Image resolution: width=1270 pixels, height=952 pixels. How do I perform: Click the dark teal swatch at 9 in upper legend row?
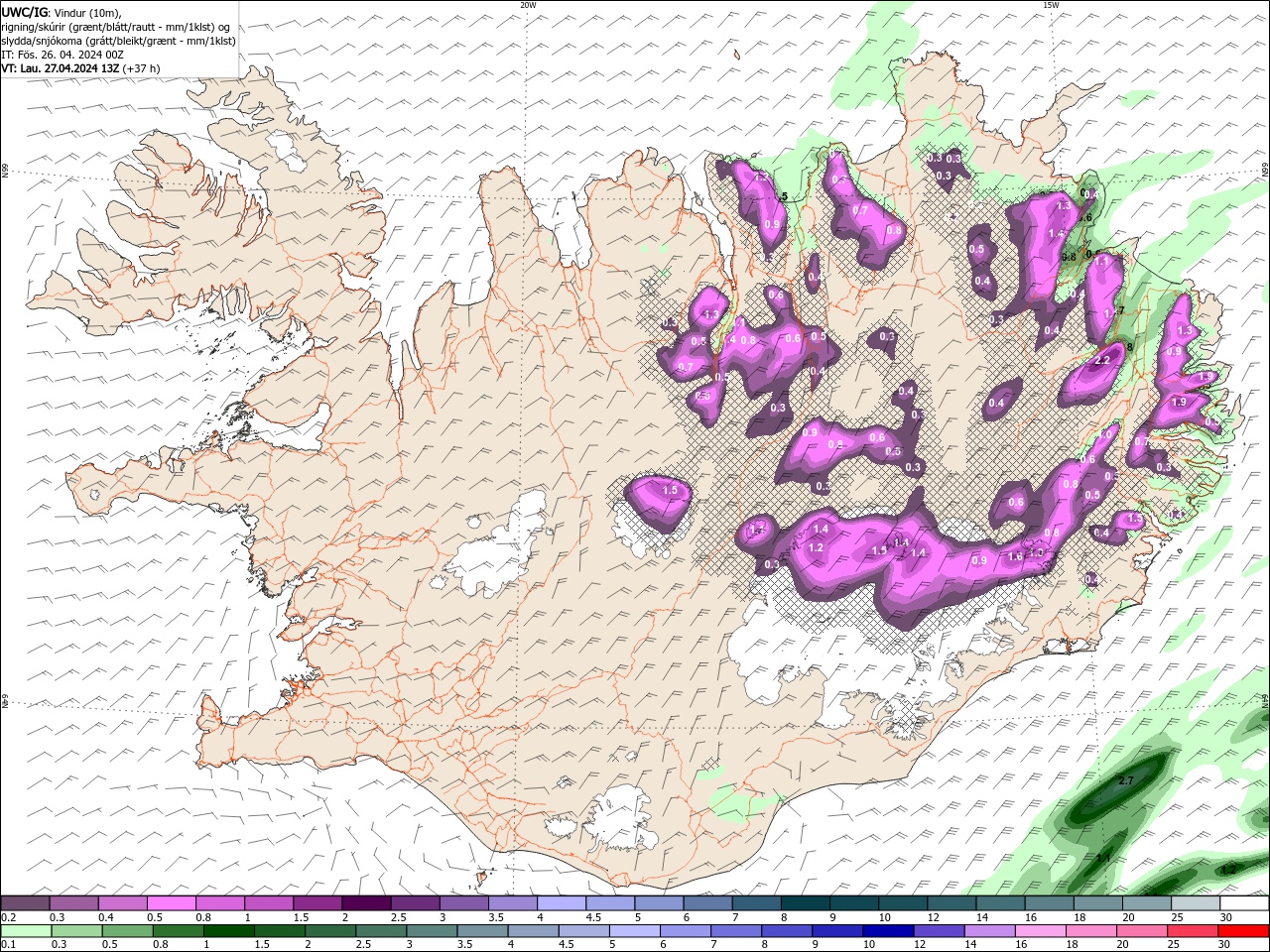coord(853,903)
